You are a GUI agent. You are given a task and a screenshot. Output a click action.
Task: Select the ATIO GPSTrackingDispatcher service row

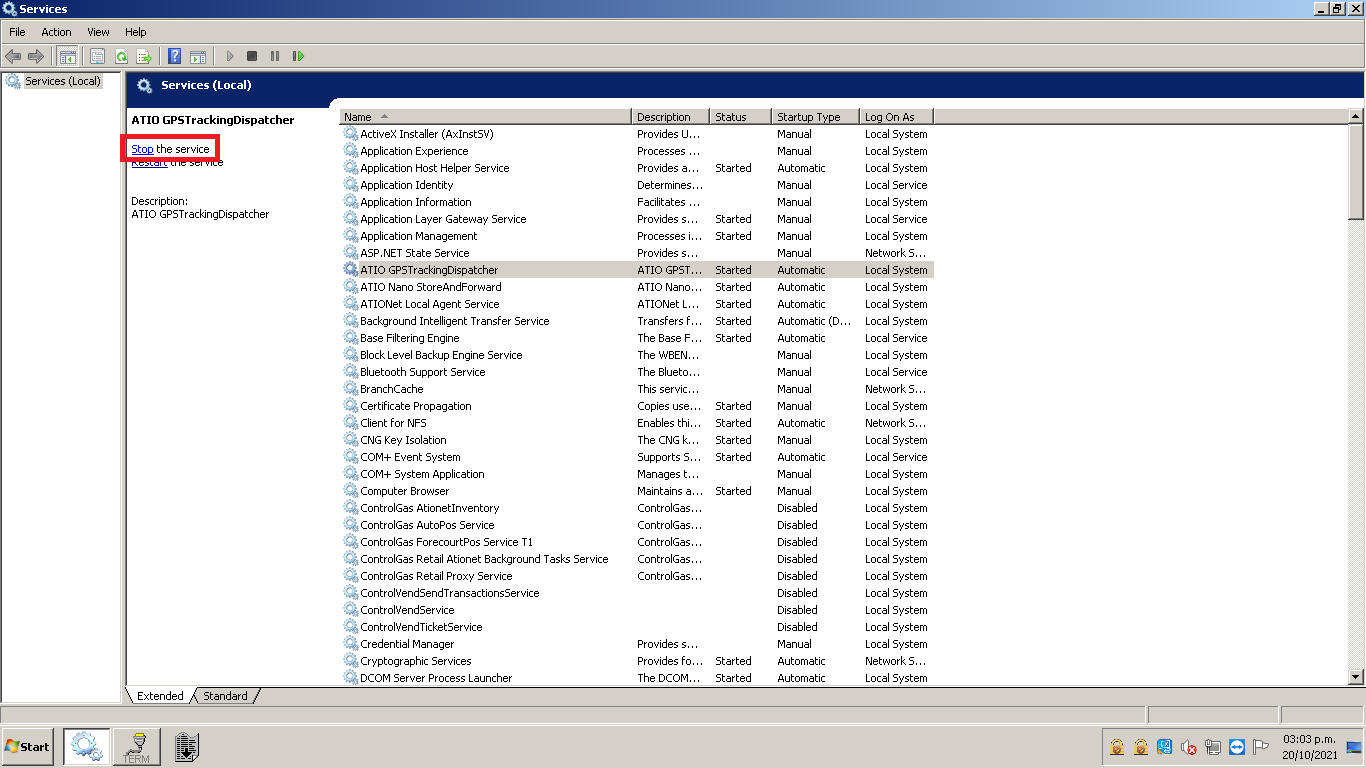tap(637, 270)
